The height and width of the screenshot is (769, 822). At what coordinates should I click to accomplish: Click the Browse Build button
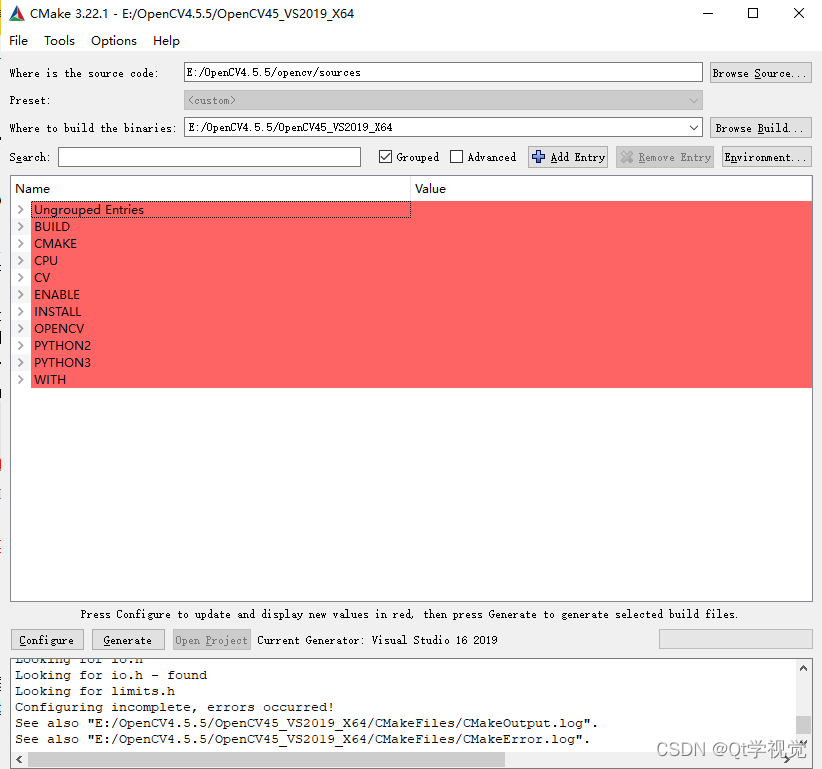761,128
